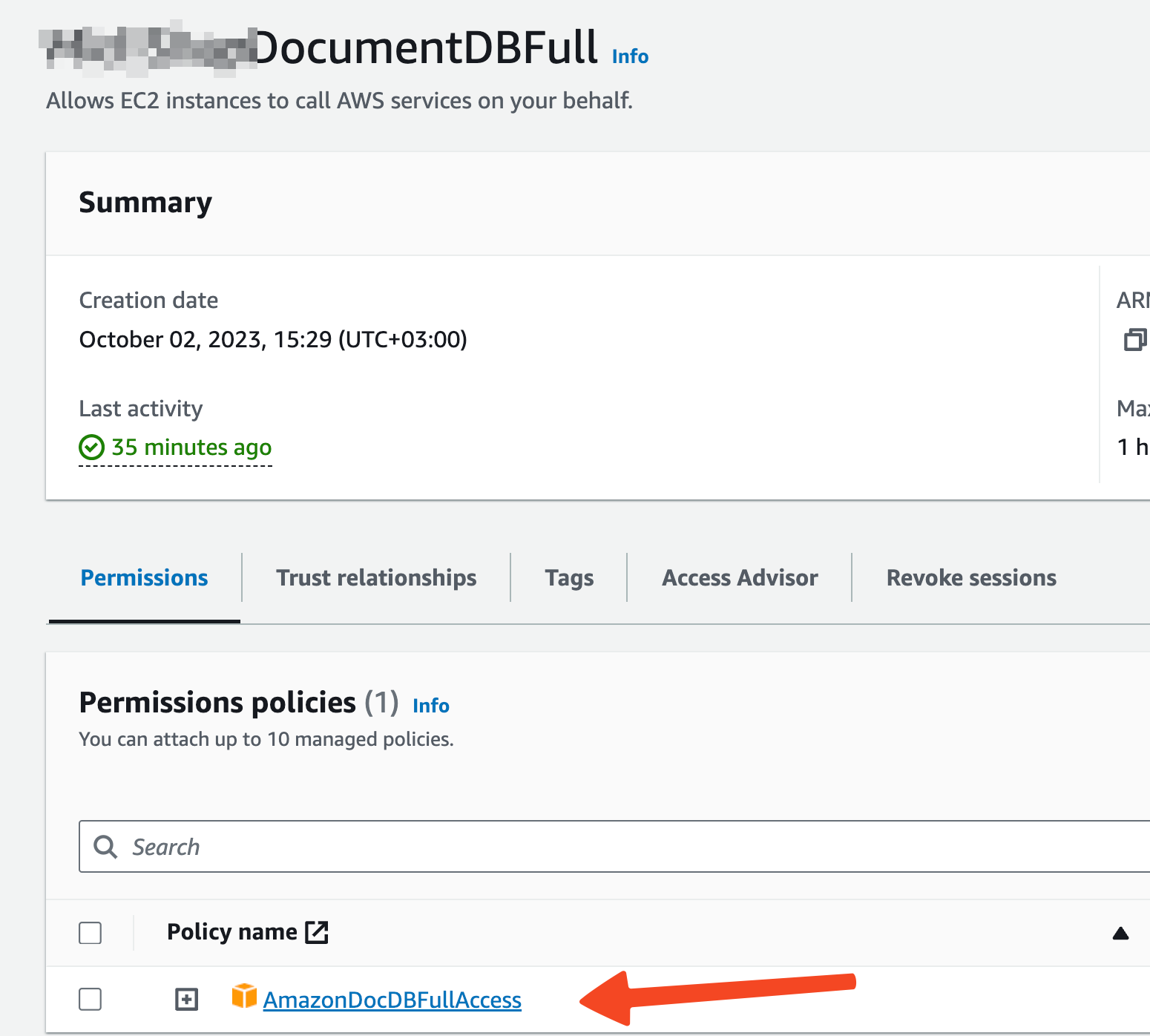Viewport: 1150px width, 1036px height.
Task: Open the '35 minutes ago' activity link
Action: 191,447
